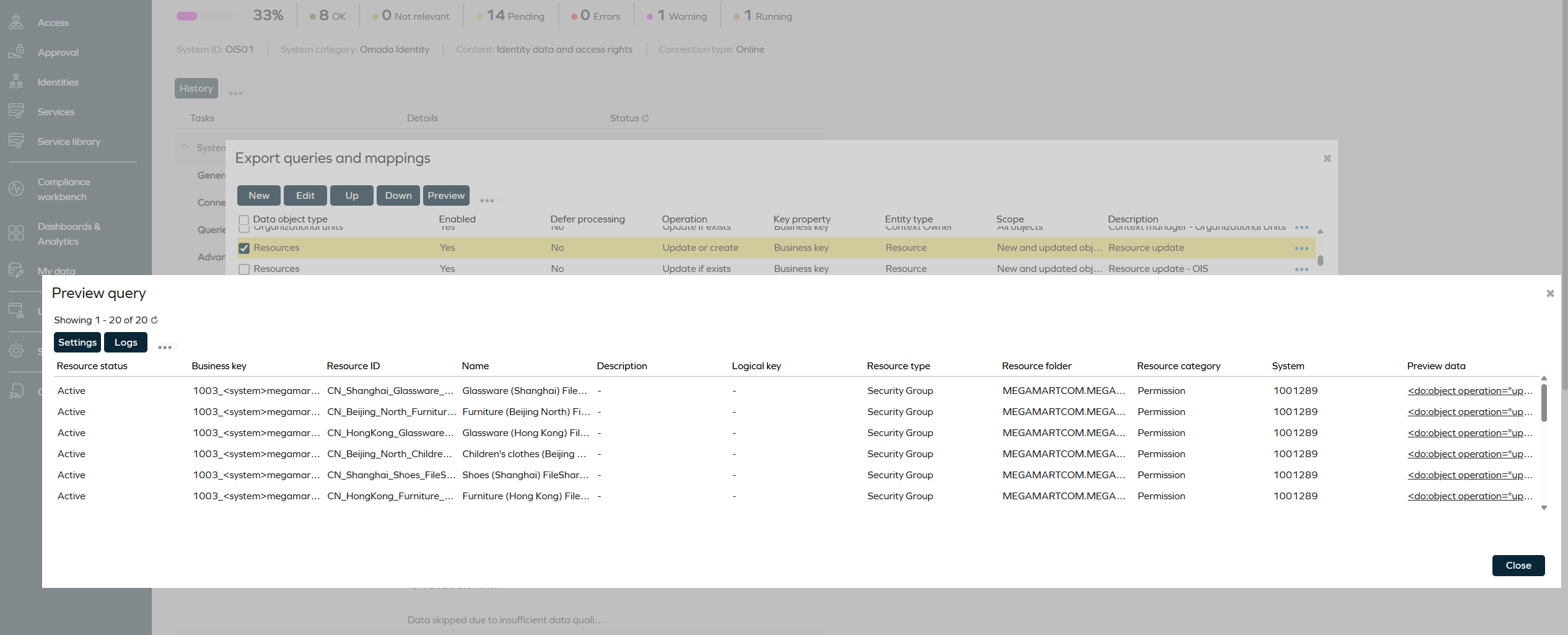Filter by 8 OK status

coord(328,15)
